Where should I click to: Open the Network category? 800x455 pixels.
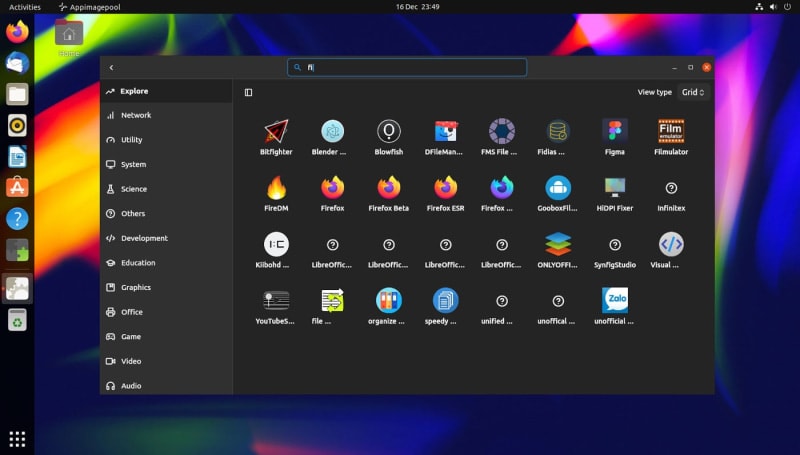[135, 115]
